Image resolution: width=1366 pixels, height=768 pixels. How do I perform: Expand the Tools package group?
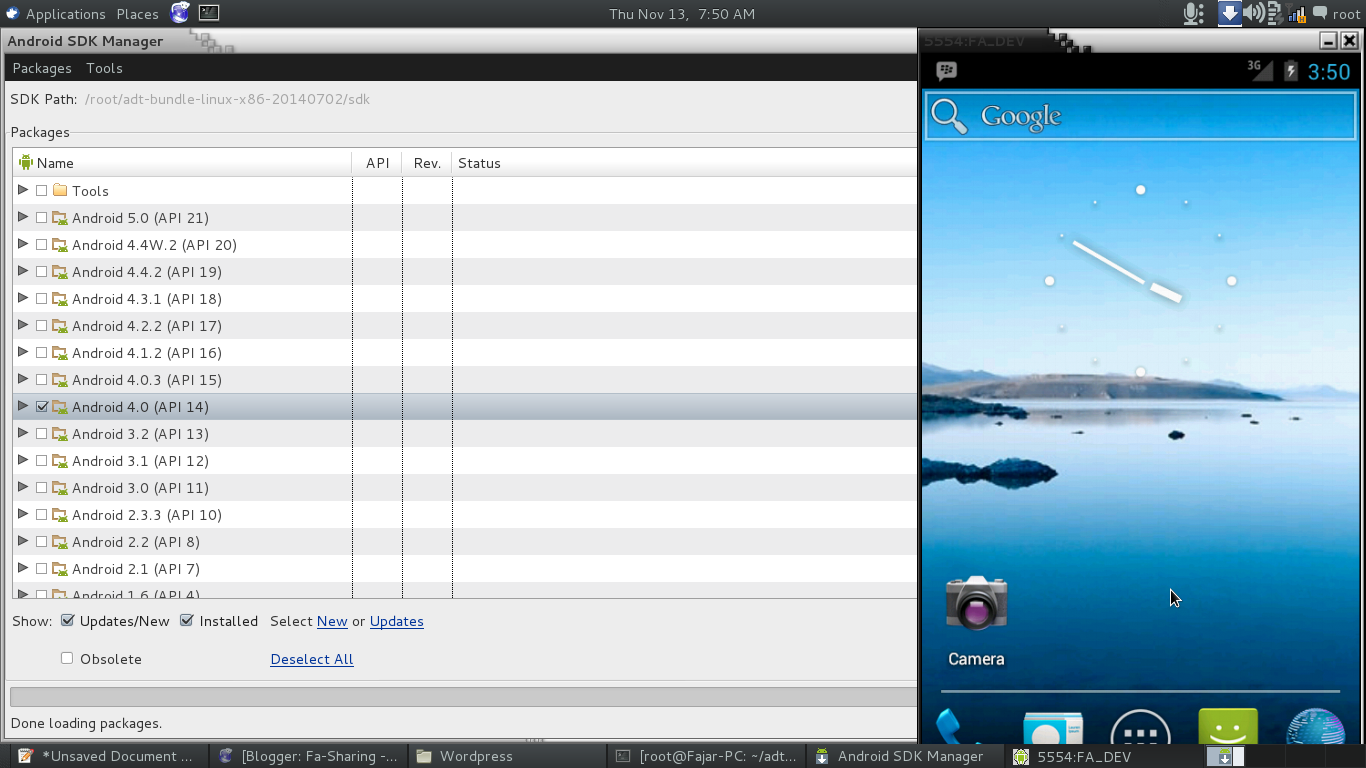23,189
